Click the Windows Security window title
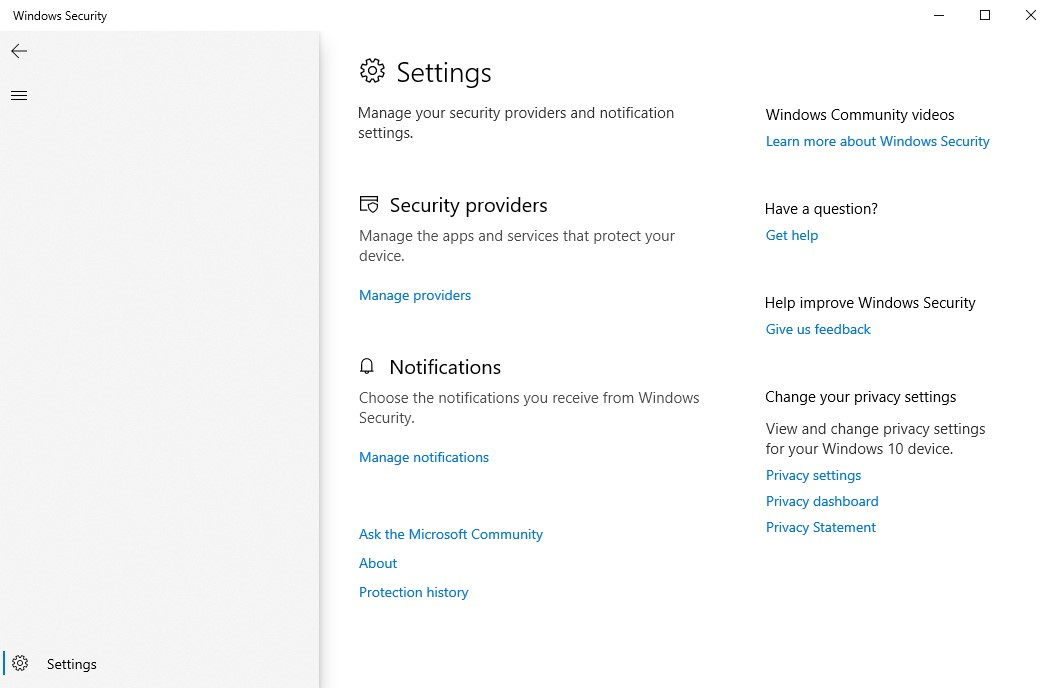Screen dimensions: 1054x688 coord(60,15)
